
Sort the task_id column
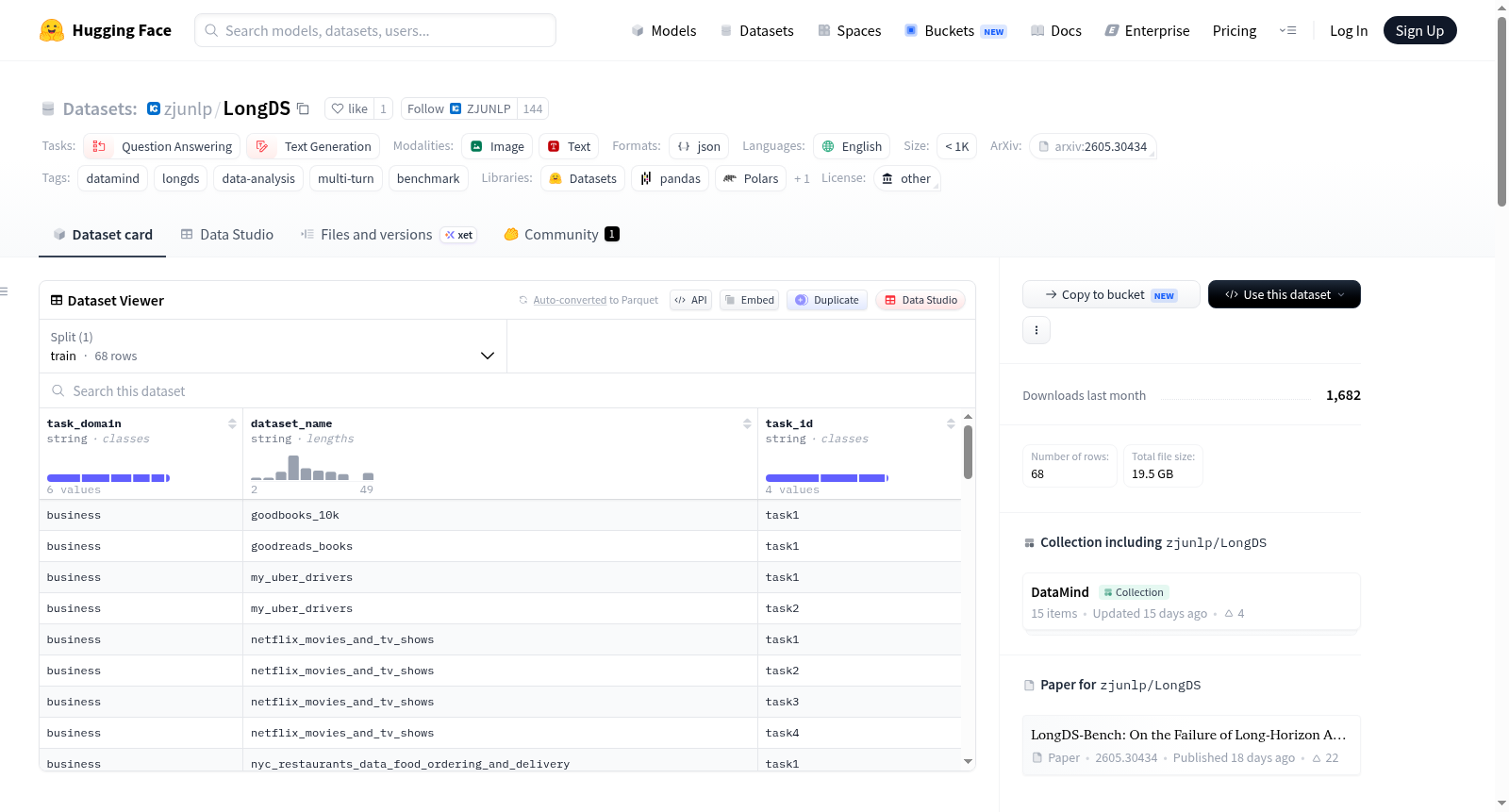951,423
